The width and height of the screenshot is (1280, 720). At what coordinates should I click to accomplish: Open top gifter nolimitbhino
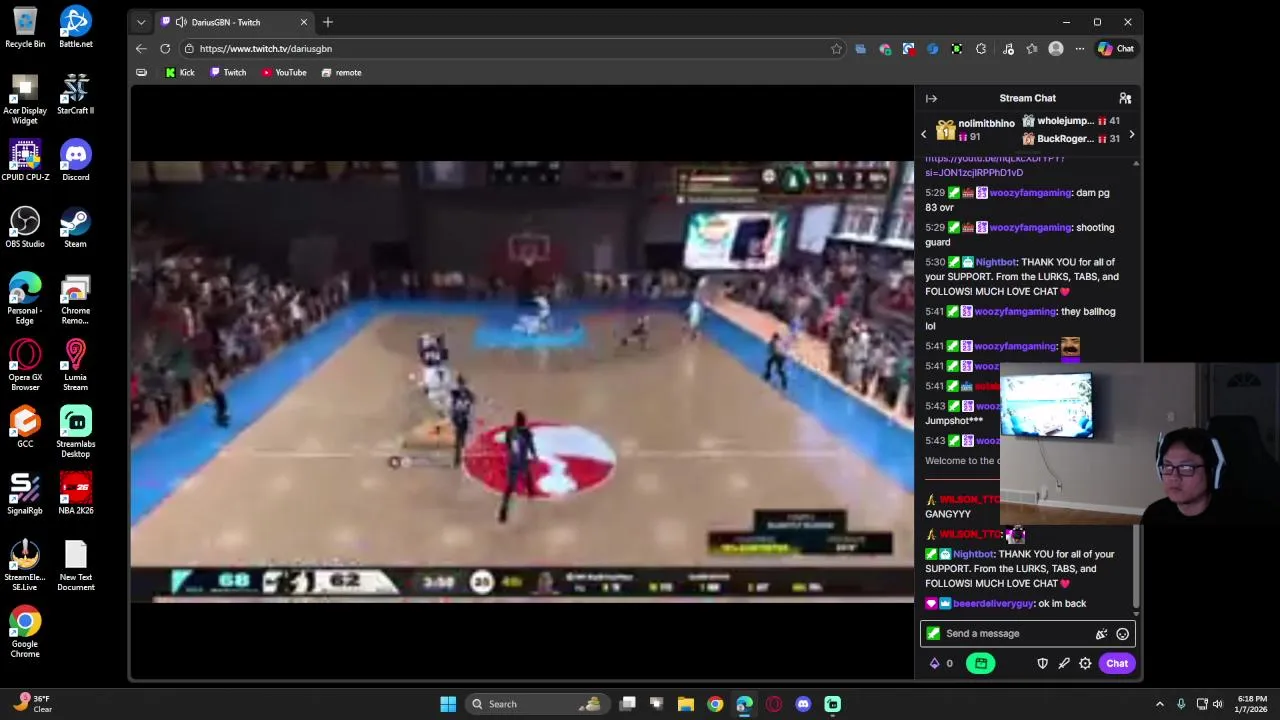[x=975, y=130]
